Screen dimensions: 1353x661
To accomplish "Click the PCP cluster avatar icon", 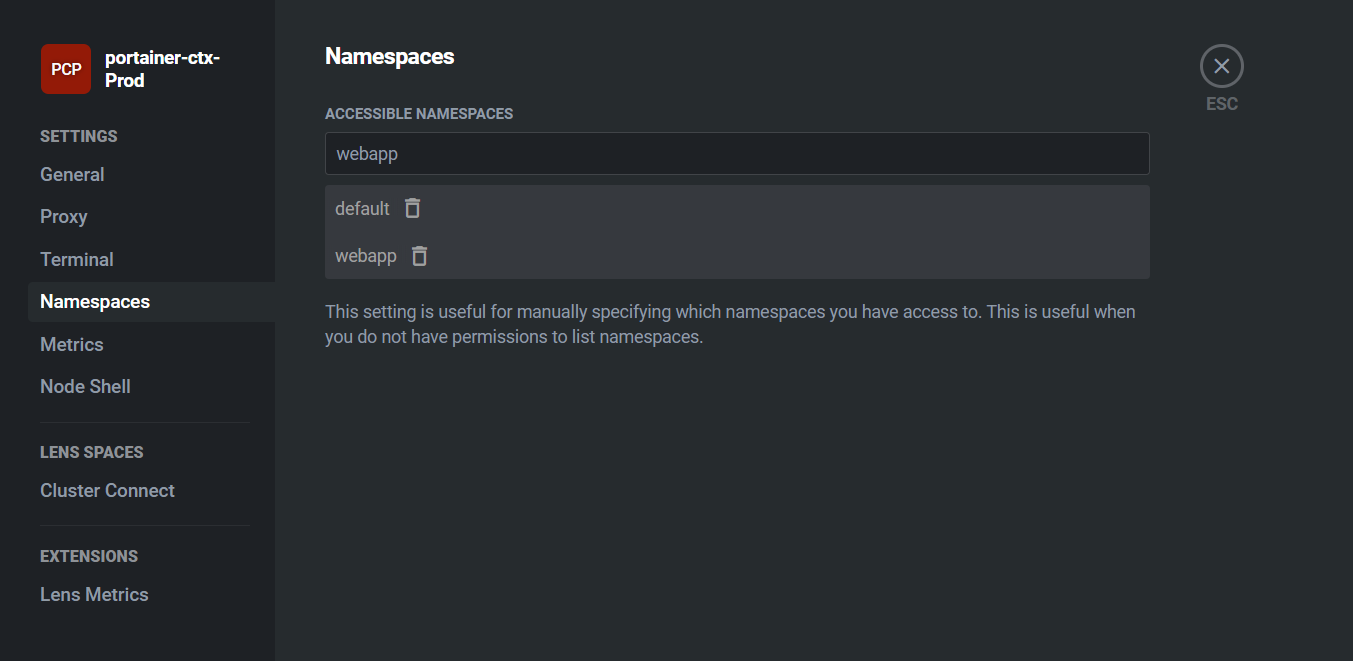I will click(x=66, y=69).
